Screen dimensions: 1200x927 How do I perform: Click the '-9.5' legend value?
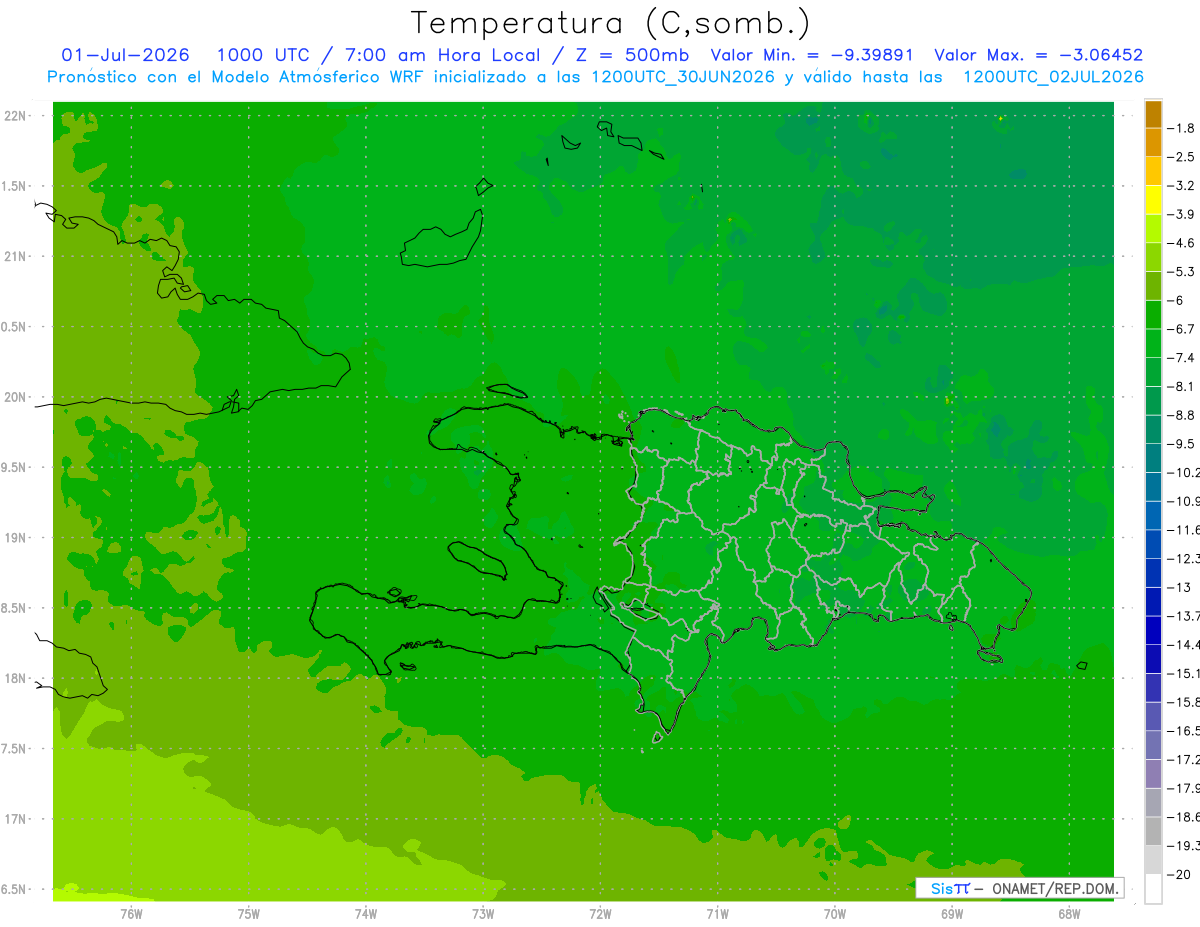coord(1180,443)
